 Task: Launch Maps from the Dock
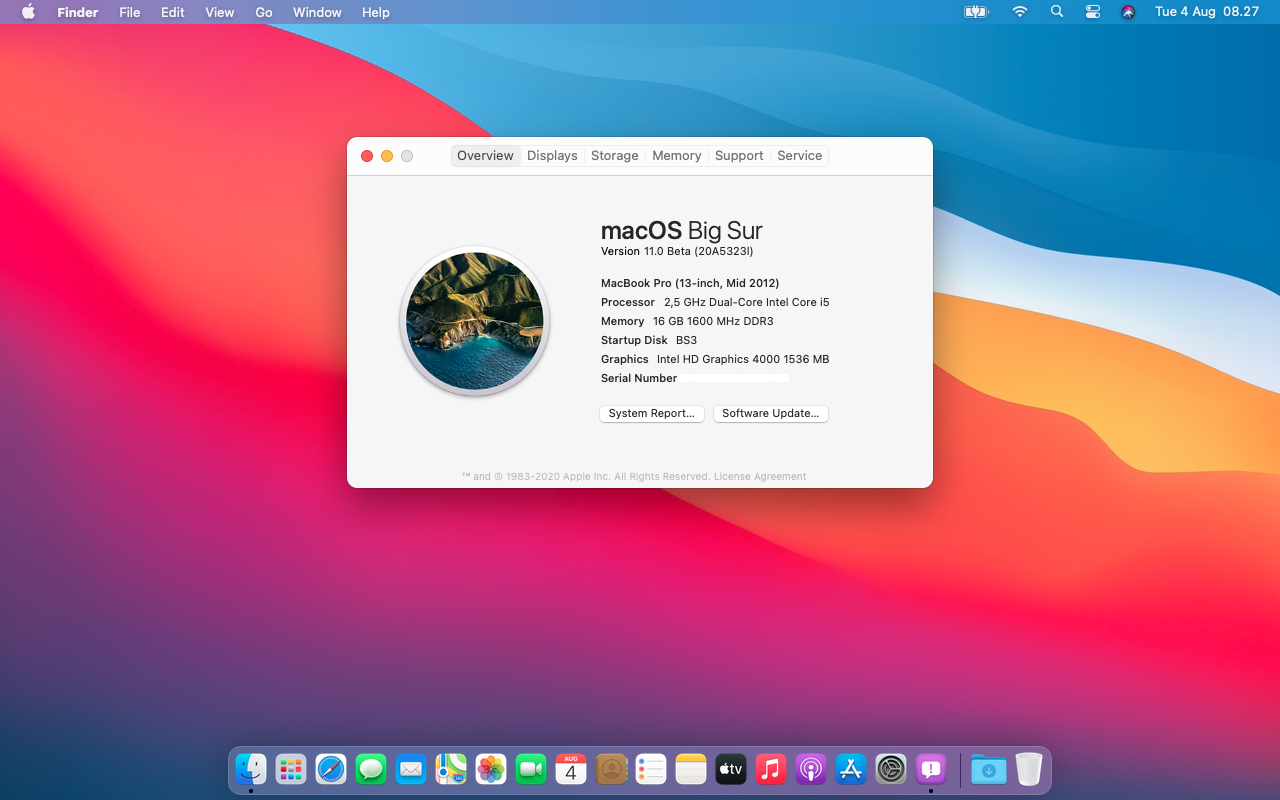coord(451,769)
